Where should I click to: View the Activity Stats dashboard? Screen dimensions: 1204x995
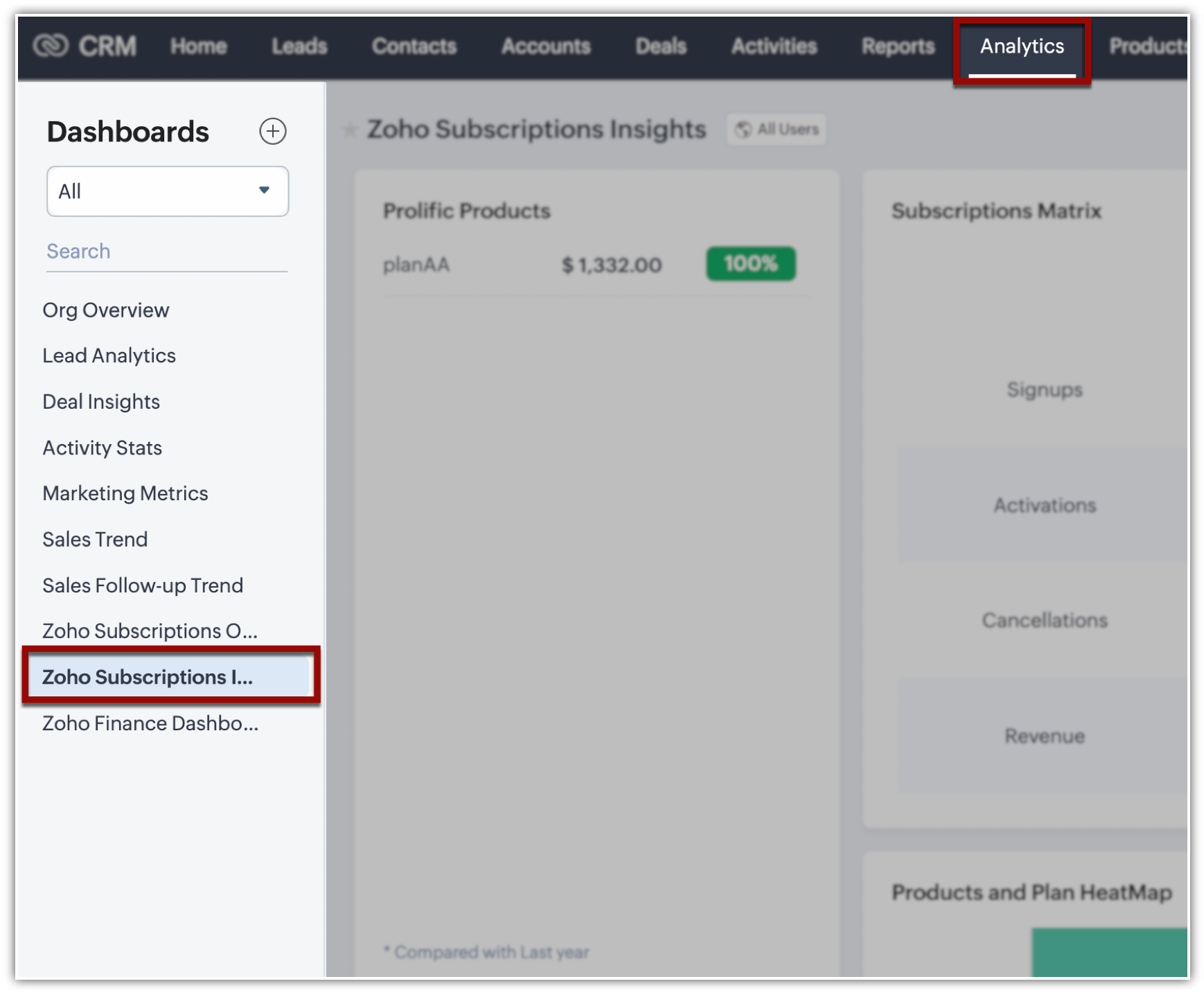(x=103, y=448)
